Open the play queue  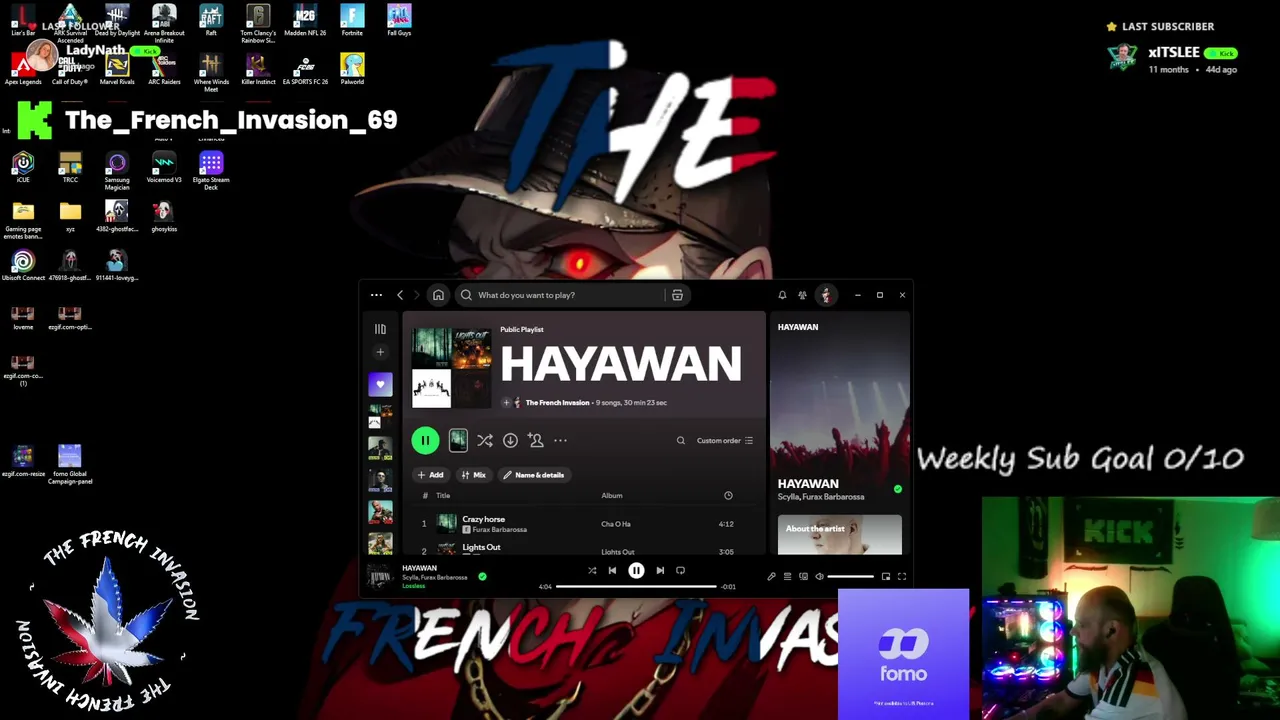coord(787,576)
